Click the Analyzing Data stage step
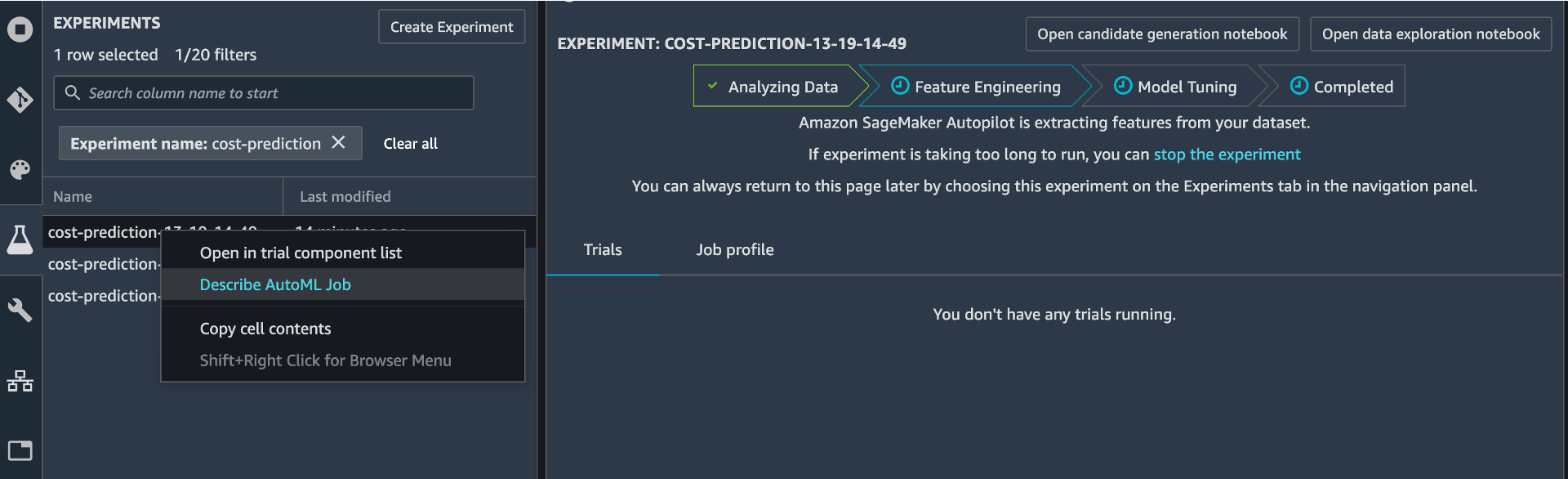This screenshot has height=479, width=1568. coord(773,86)
